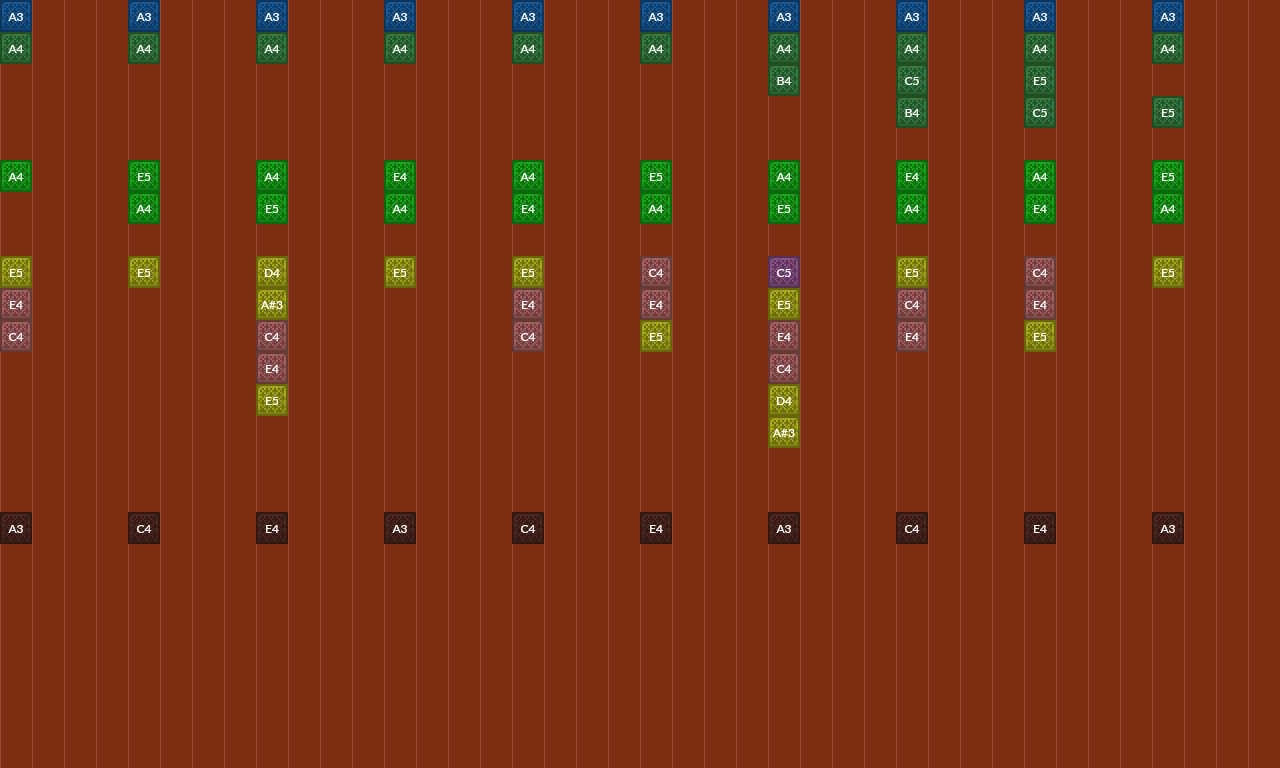
Task: Select bottom pink E4 beneath pink C4
Action: coord(912,336)
